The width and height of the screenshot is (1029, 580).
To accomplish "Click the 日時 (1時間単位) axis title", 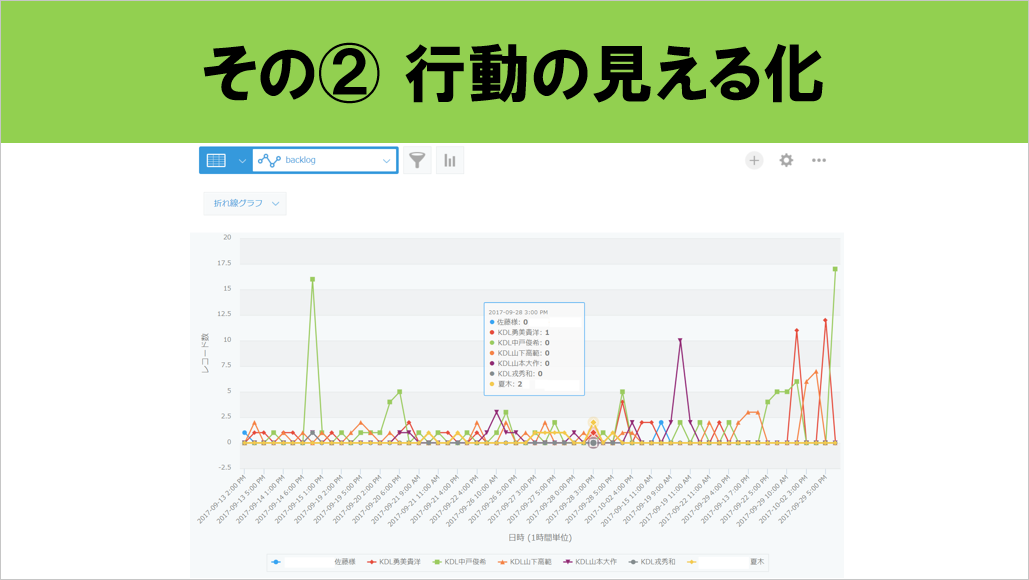I will point(540,537).
